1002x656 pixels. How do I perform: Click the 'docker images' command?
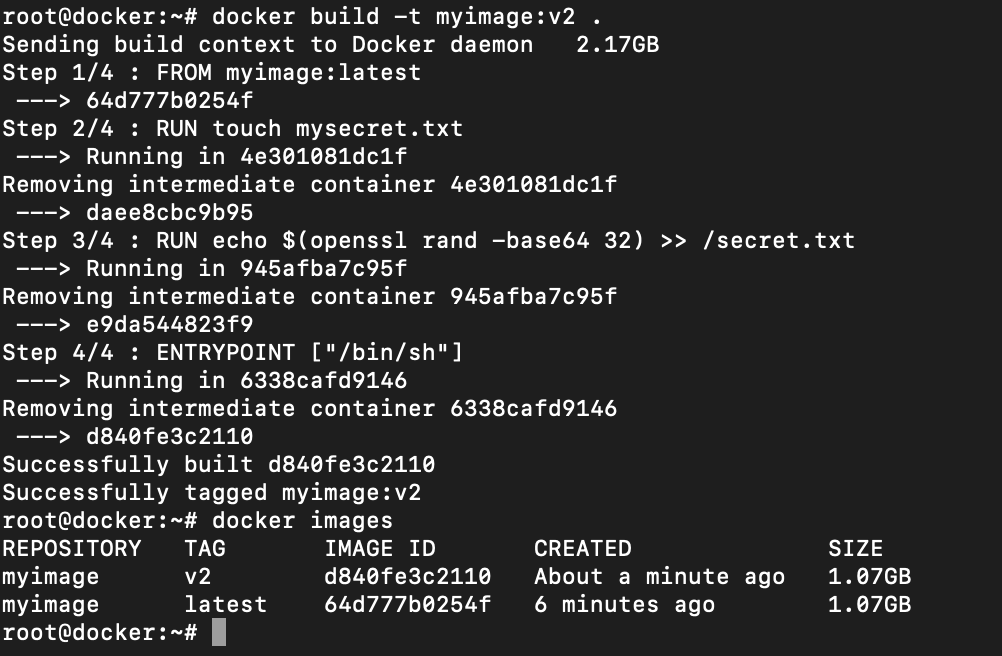(x=302, y=521)
